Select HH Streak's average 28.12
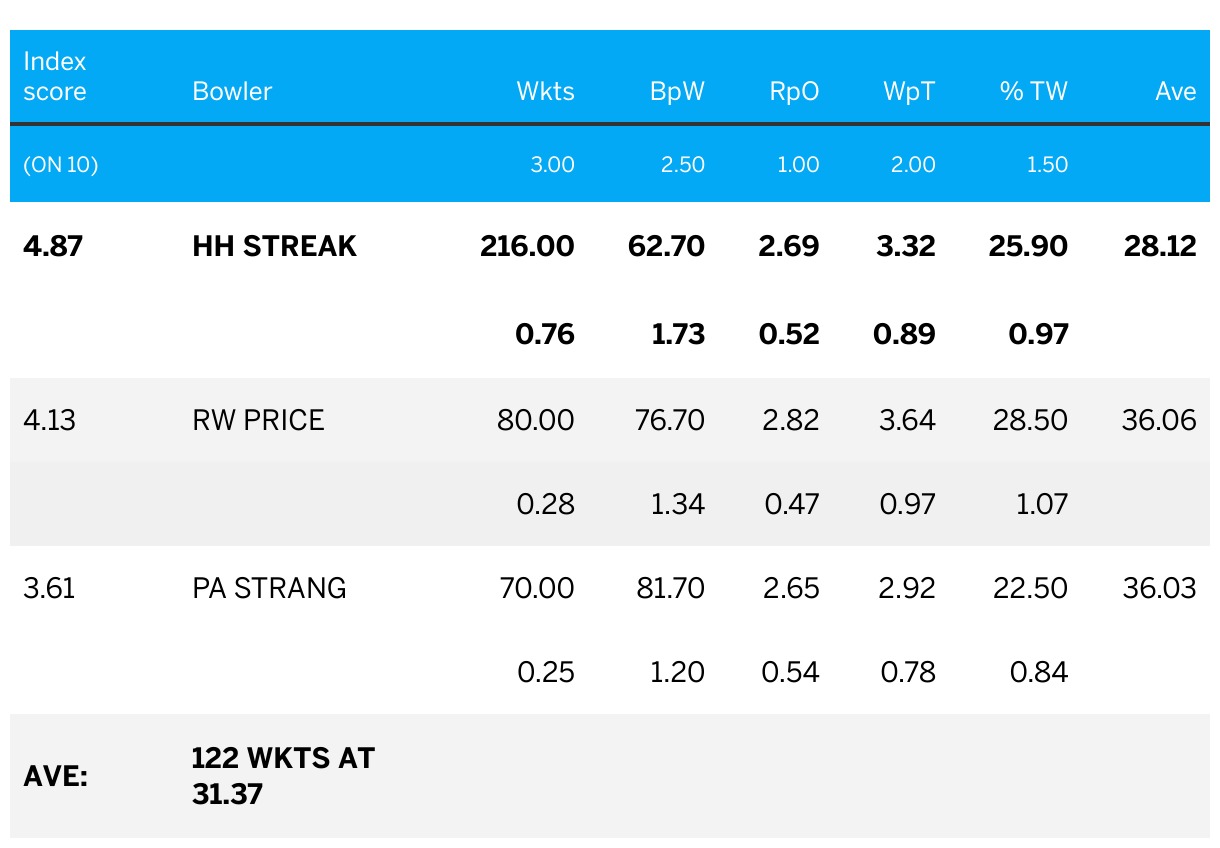Screen dimensions: 1220x848 pos(1160,247)
